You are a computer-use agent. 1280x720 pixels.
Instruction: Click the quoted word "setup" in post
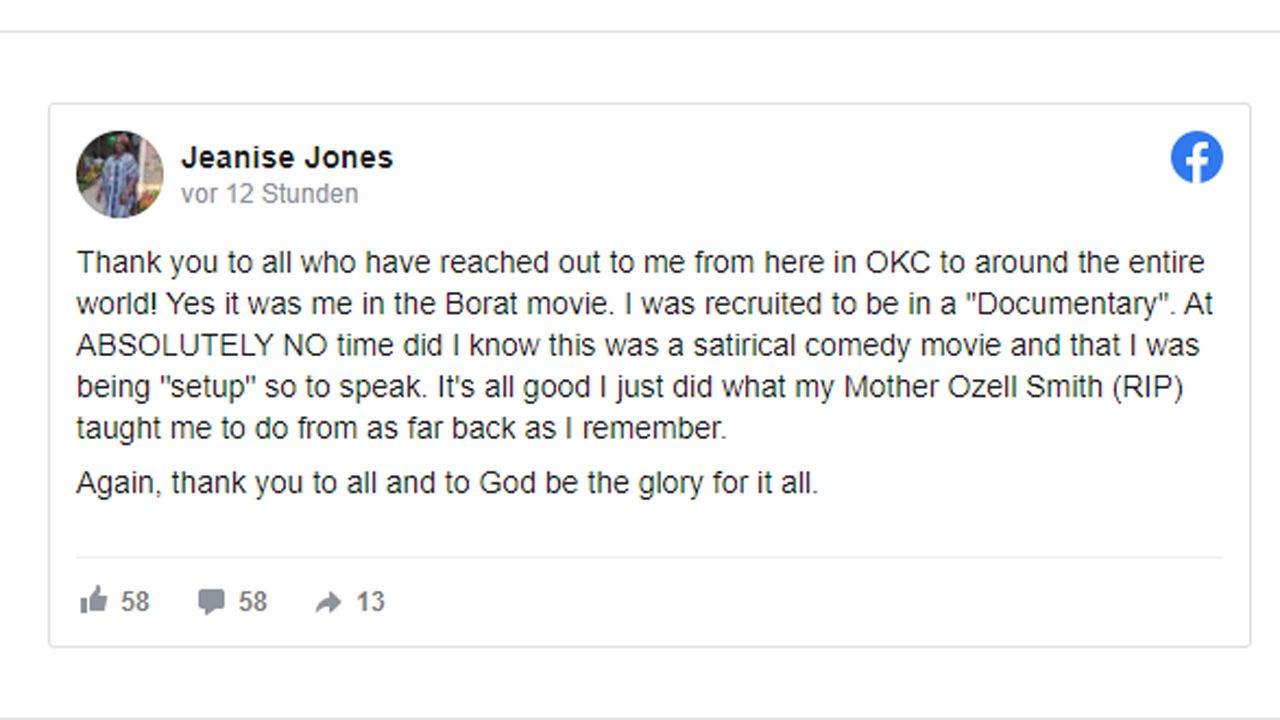215,387
